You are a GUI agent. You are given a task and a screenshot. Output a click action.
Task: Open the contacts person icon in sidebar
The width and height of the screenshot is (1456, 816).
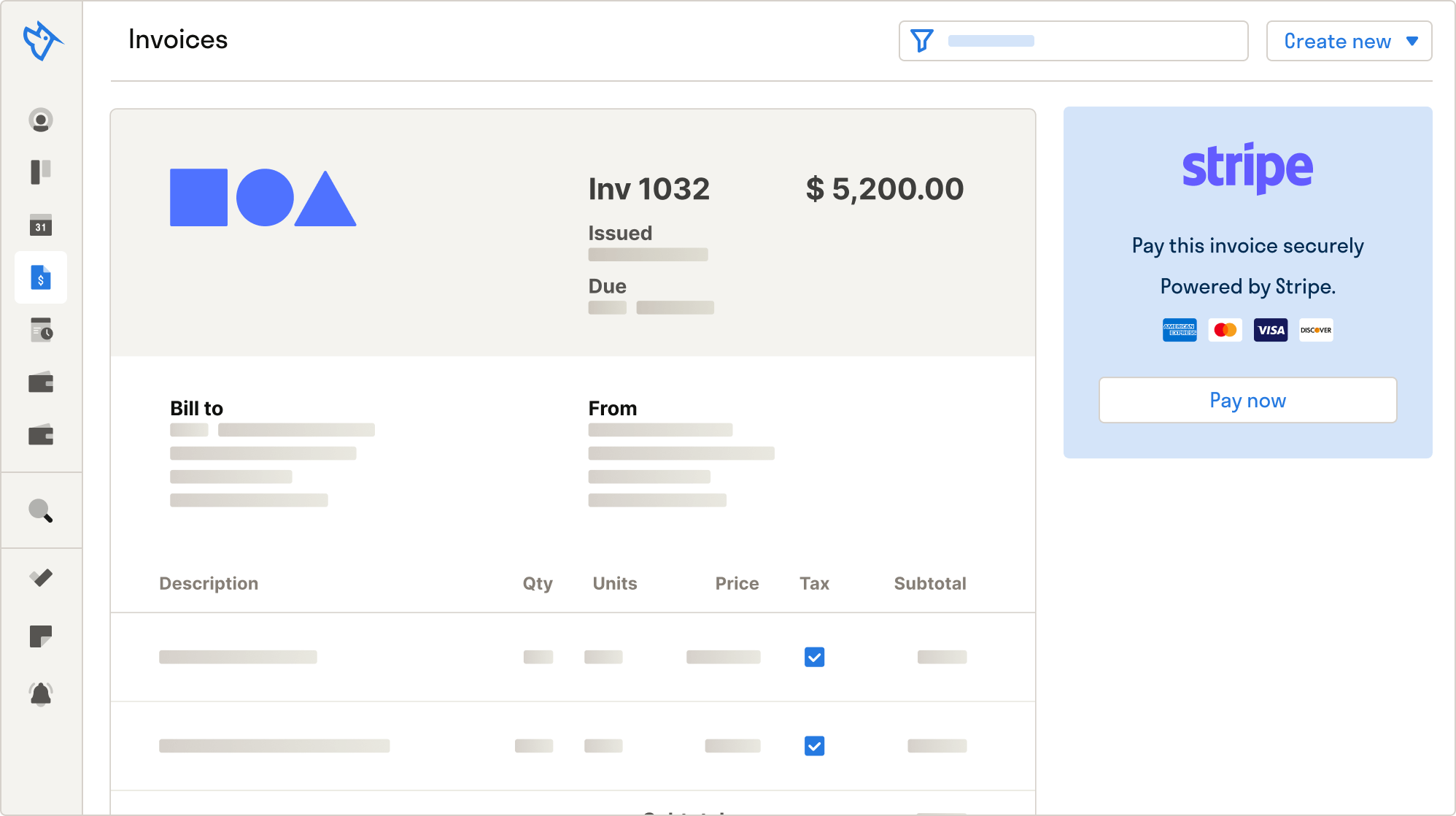tap(41, 120)
